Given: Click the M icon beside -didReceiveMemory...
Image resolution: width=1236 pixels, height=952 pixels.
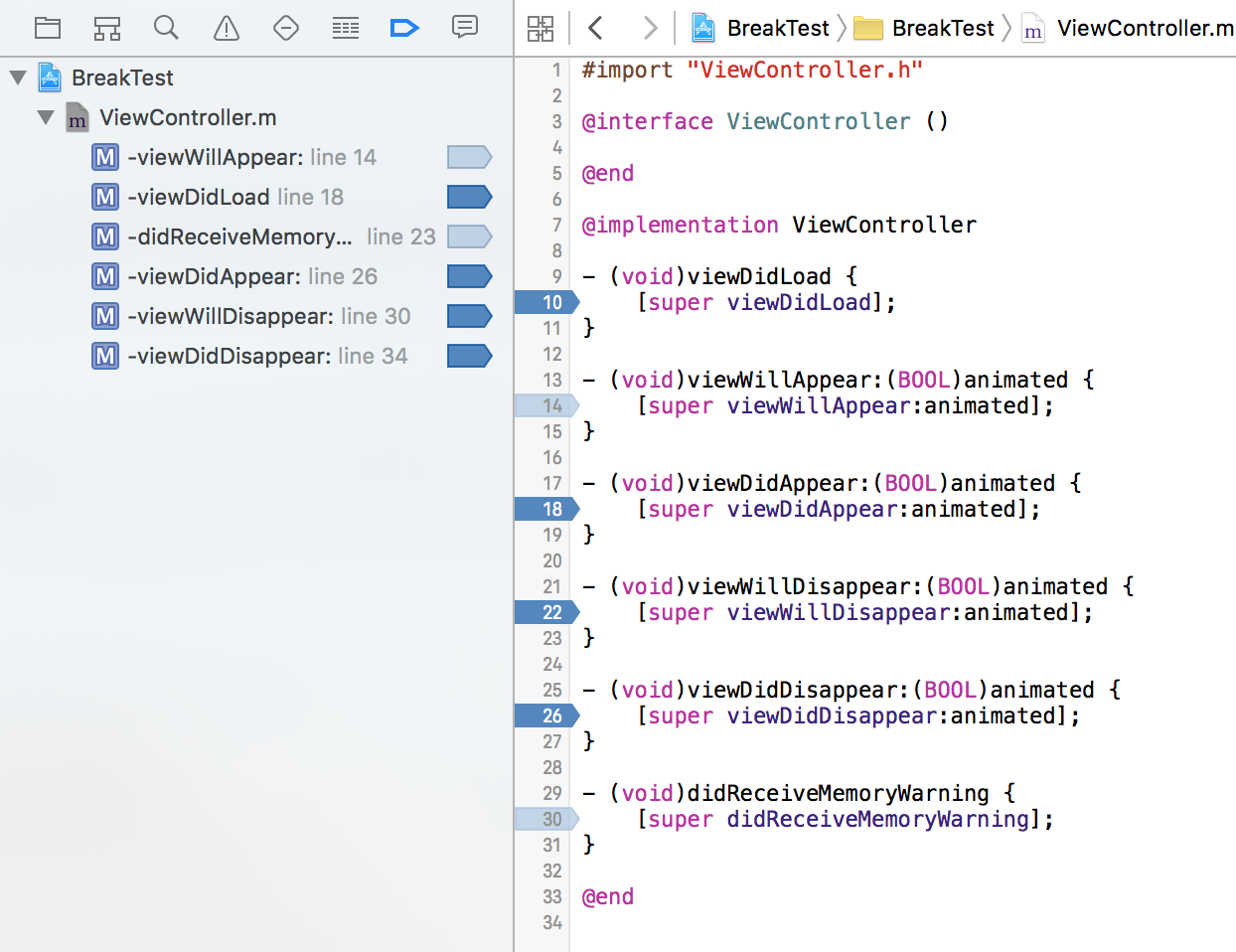Looking at the screenshot, I should click(105, 237).
